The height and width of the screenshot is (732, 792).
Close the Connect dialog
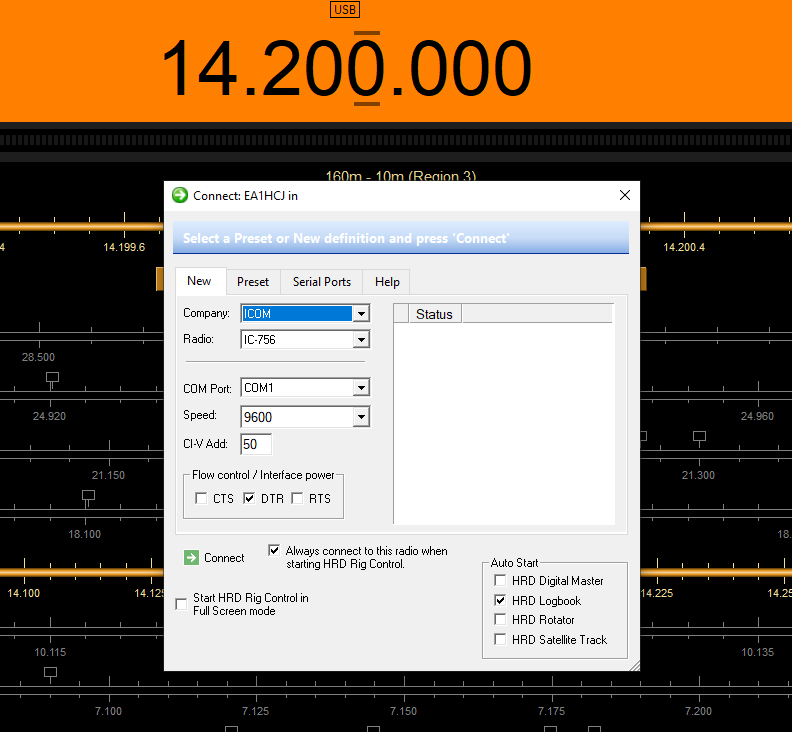click(625, 196)
